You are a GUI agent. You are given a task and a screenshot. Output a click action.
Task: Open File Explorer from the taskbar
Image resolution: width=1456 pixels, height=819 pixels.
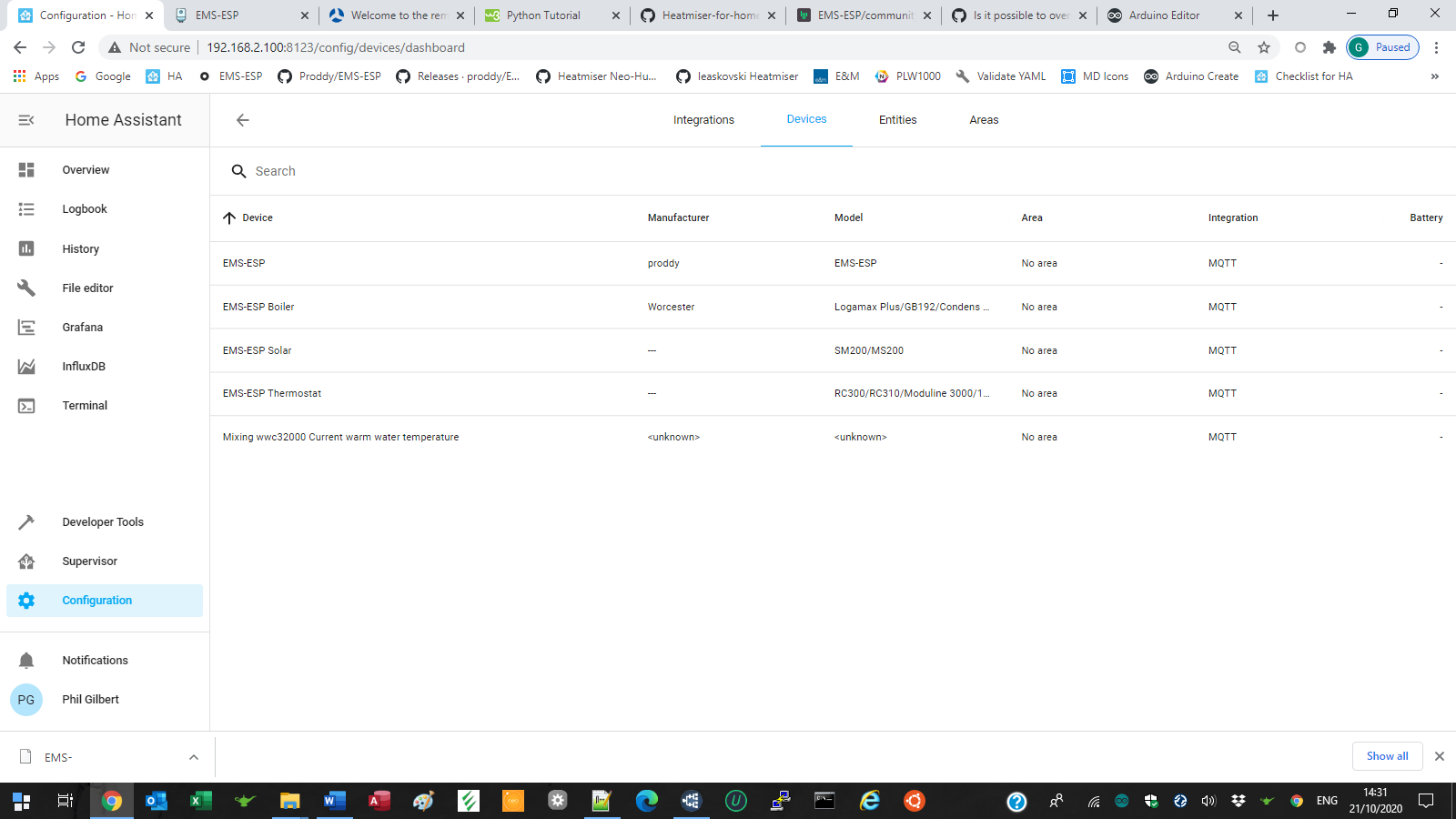pos(289,801)
